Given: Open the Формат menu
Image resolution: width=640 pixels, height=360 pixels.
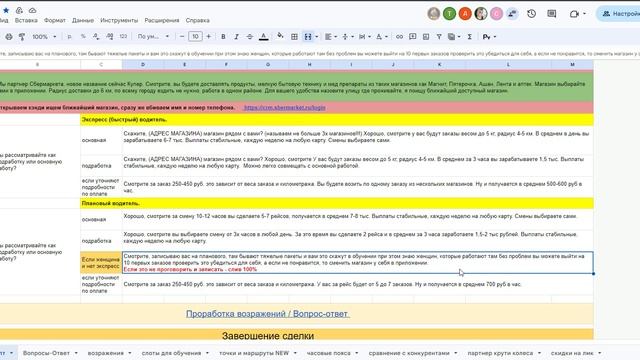Looking at the screenshot, I should [x=55, y=20].
